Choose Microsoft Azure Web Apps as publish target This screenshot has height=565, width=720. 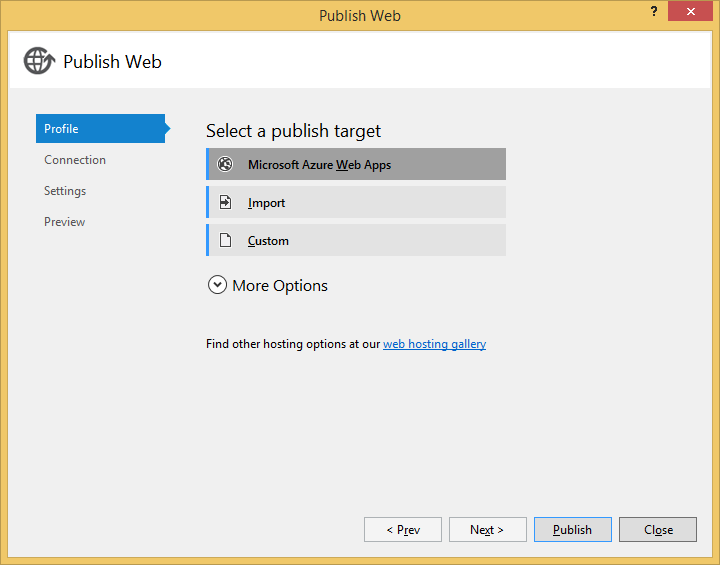click(x=319, y=165)
